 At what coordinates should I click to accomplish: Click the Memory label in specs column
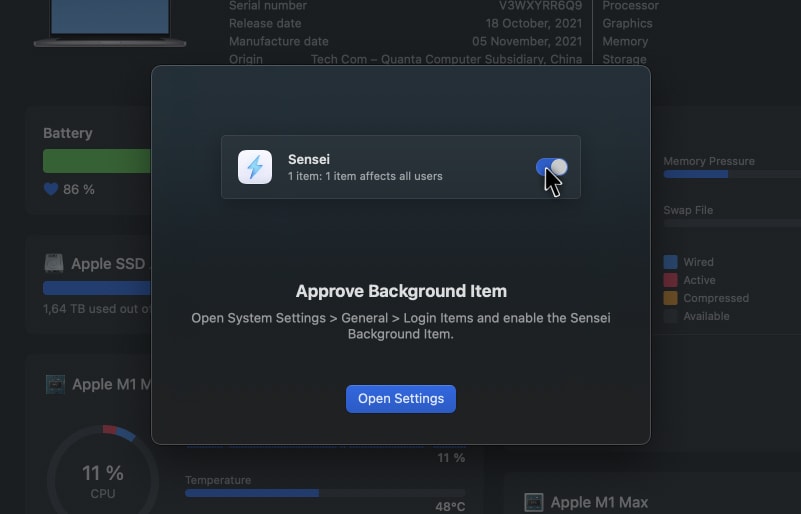(x=625, y=41)
